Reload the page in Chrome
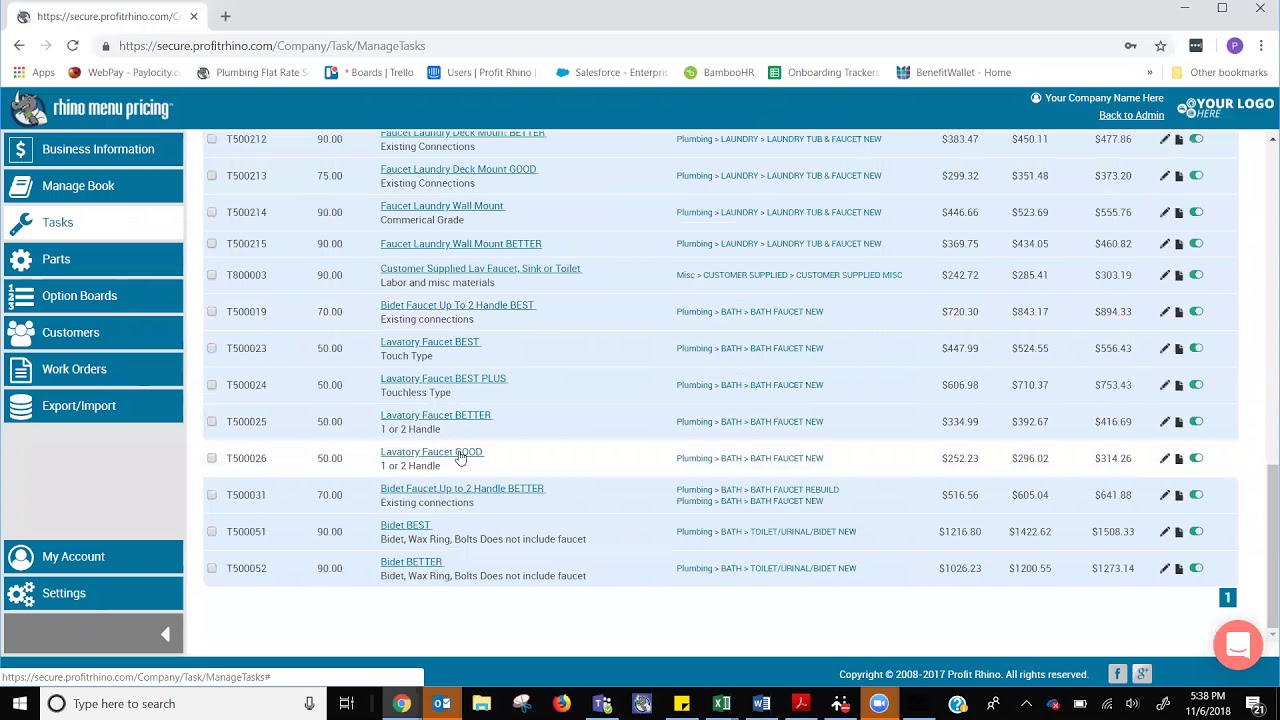This screenshot has height=720, width=1280. [72, 46]
